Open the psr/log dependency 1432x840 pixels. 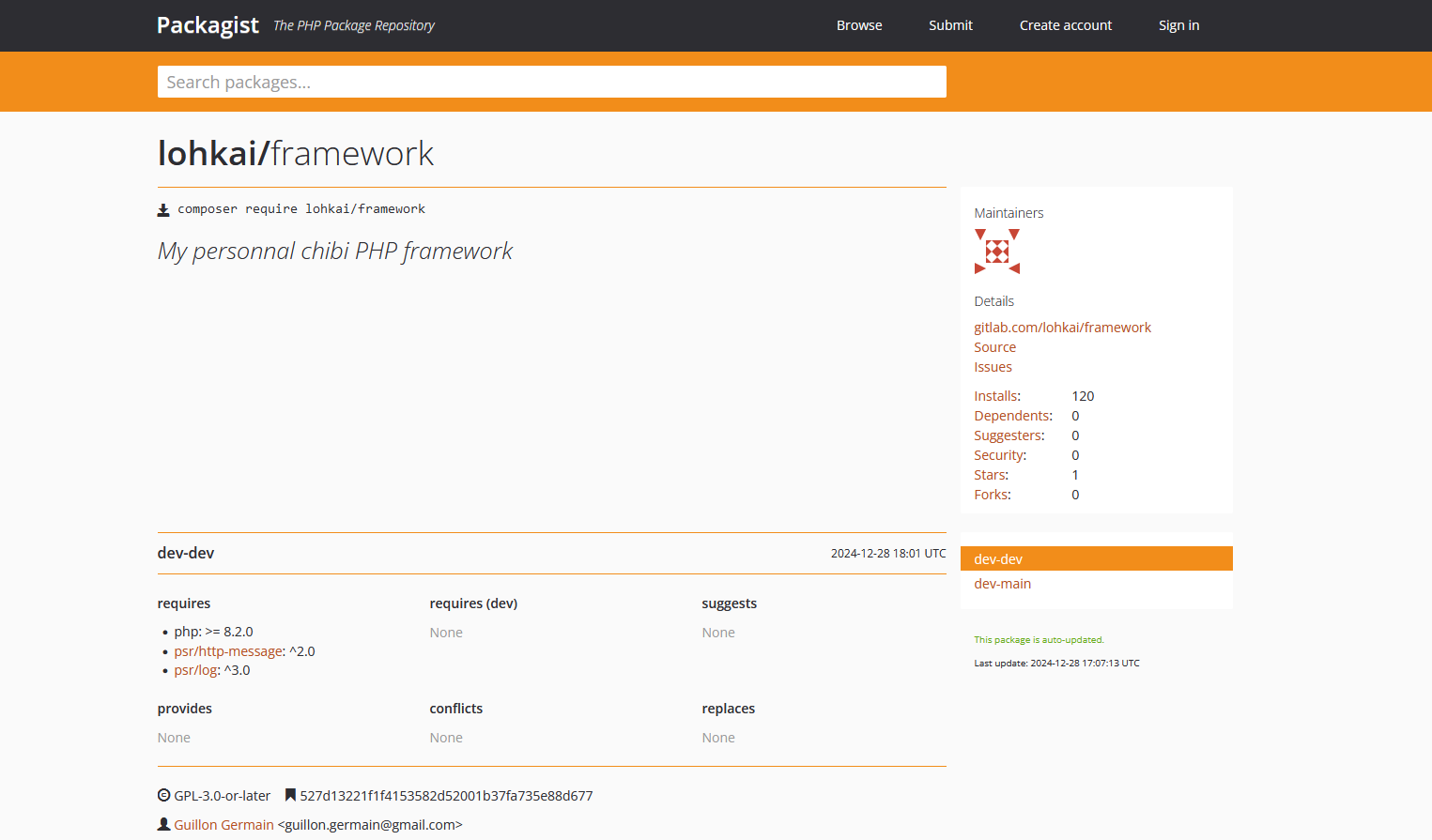click(x=195, y=670)
